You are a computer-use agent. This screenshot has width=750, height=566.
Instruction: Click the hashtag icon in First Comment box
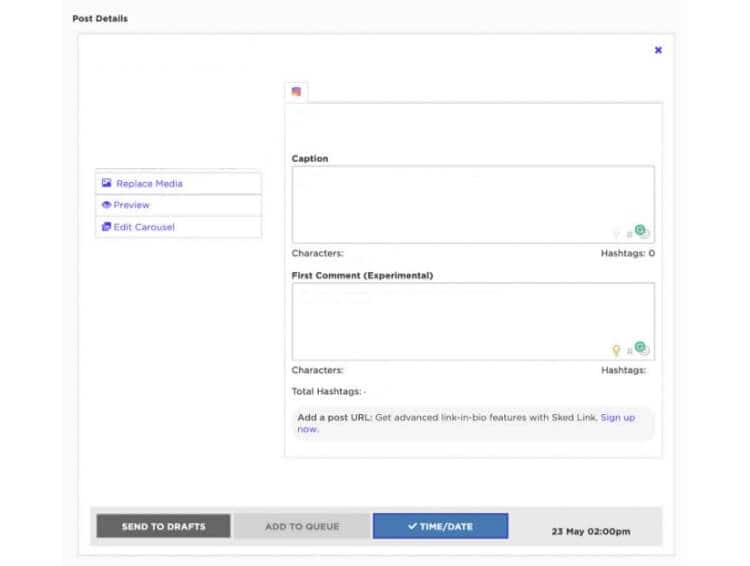point(629,351)
